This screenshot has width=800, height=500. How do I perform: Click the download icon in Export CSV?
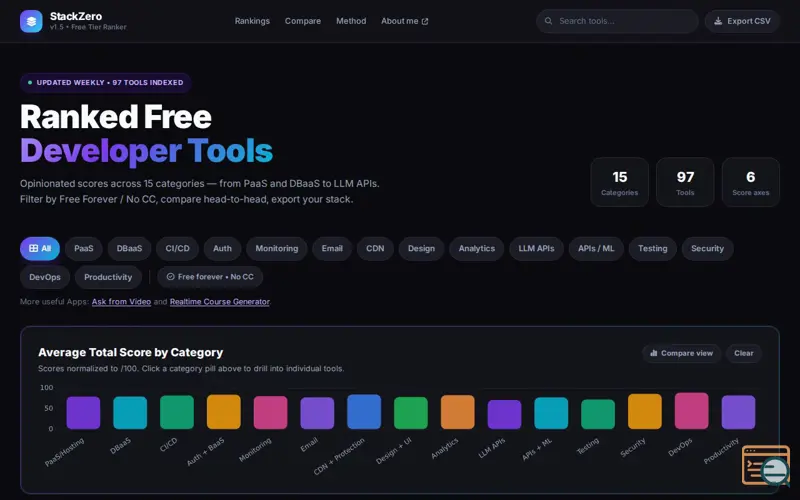(x=718, y=21)
